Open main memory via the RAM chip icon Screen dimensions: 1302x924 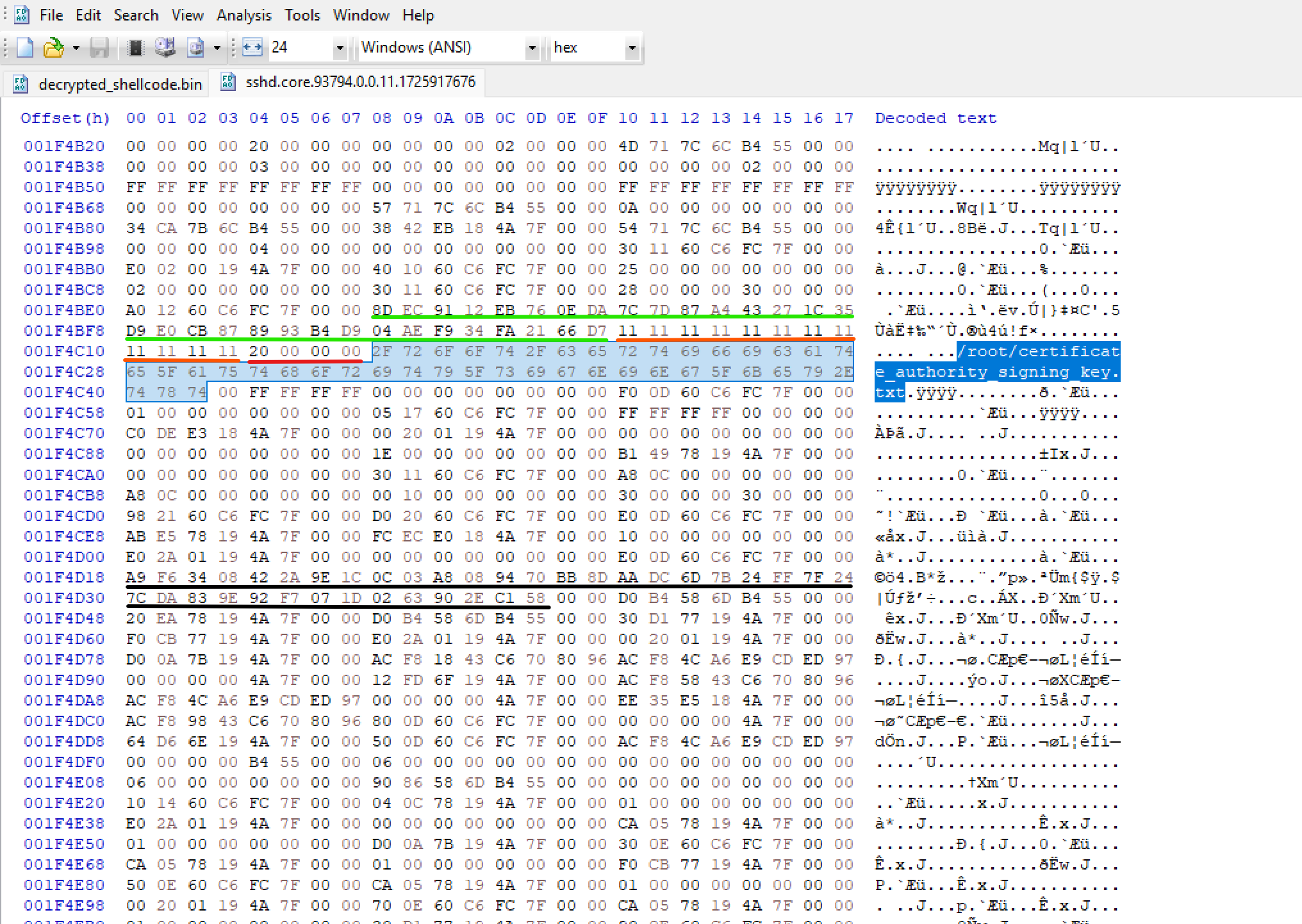click(x=135, y=48)
